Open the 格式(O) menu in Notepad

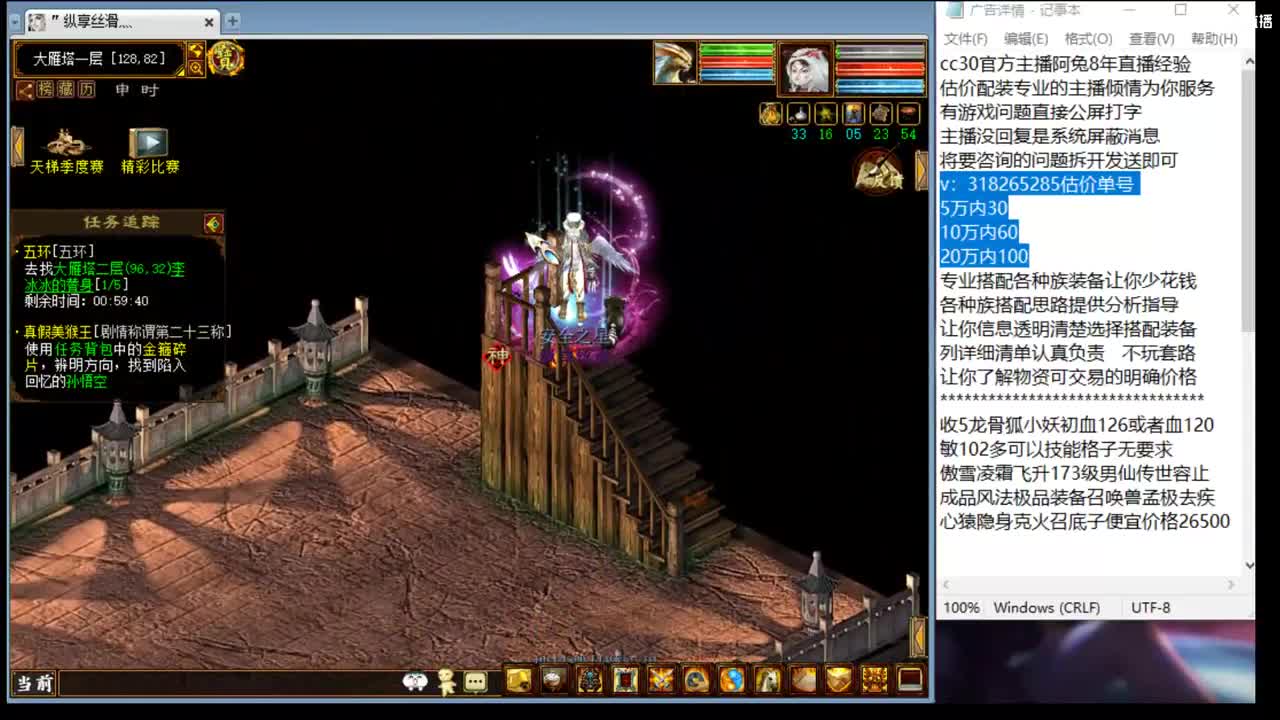click(x=1088, y=39)
